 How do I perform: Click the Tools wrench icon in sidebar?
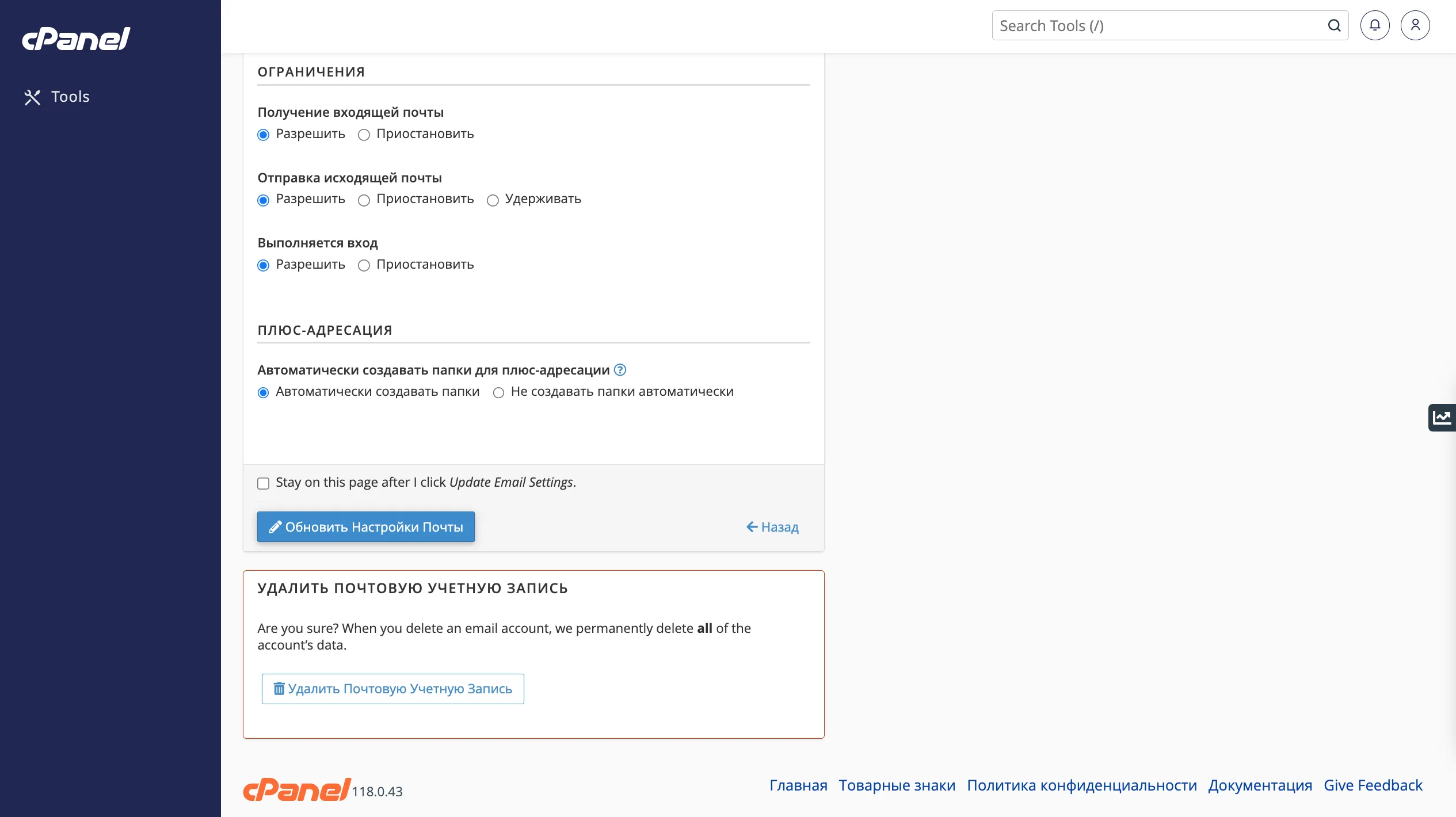pos(32,97)
